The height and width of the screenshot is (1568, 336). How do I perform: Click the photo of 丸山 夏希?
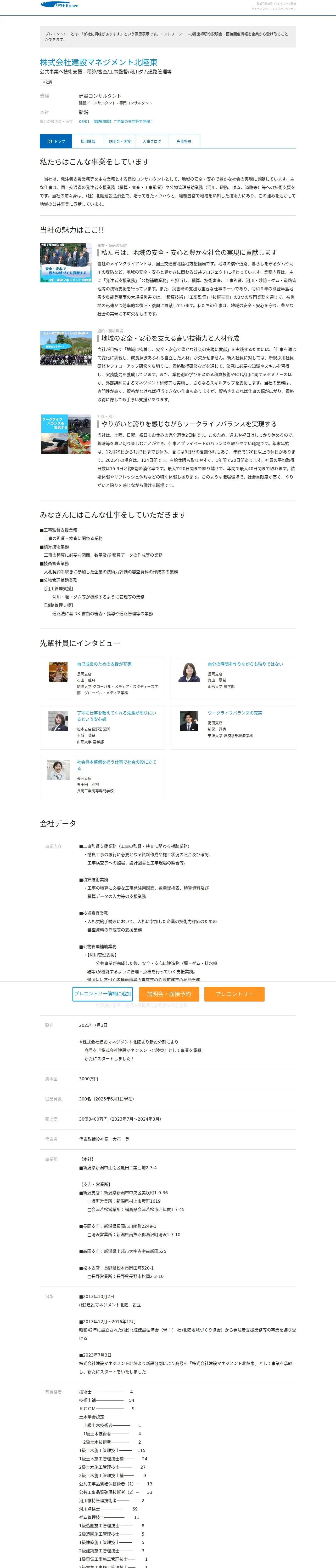coord(189,672)
